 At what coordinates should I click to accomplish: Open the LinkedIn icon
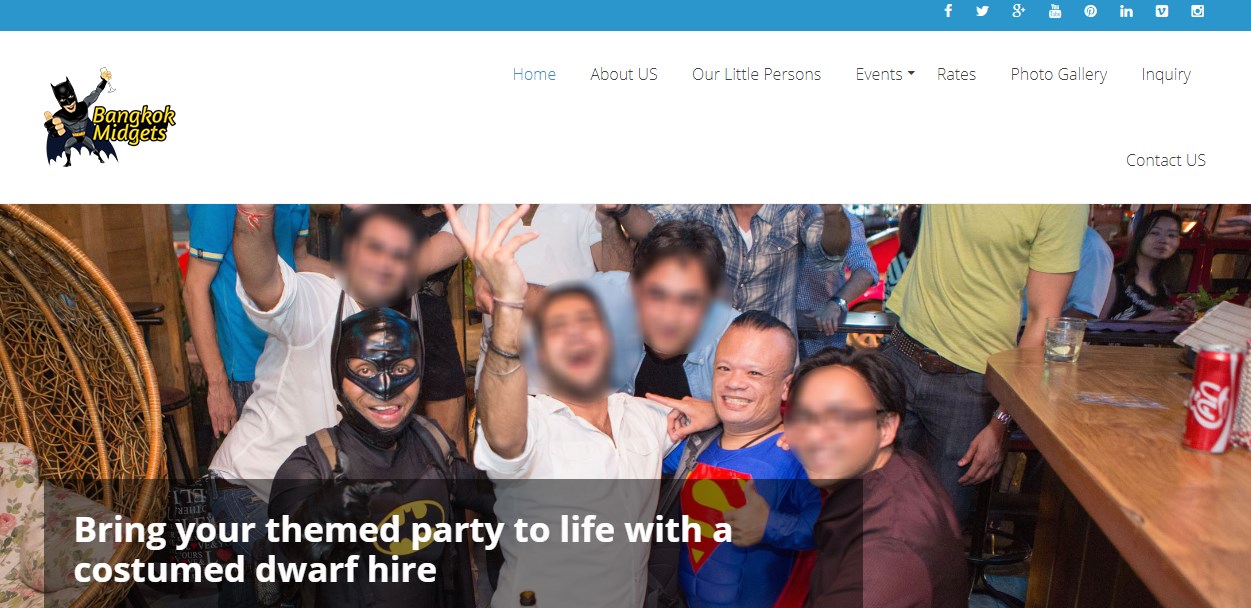tap(1126, 11)
